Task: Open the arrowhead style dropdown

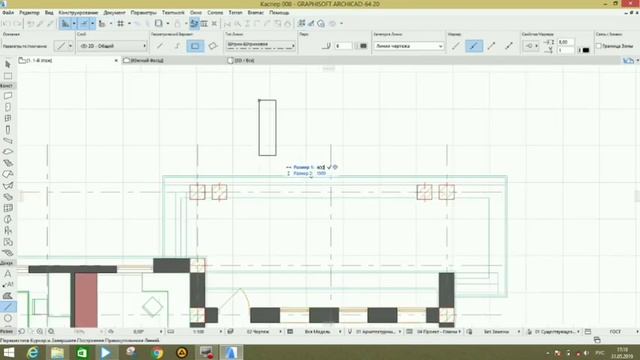Action: (x=531, y=46)
